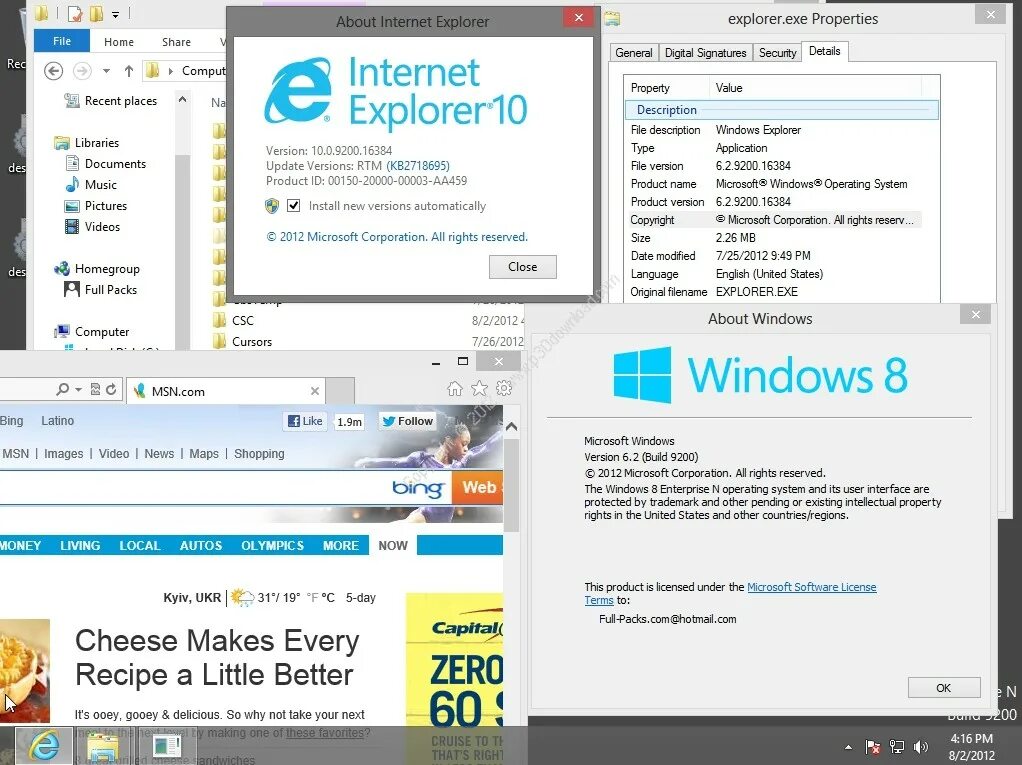Refresh the page in Internet Explorer
This screenshot has width=1022, height=765.
pos(111,389)
